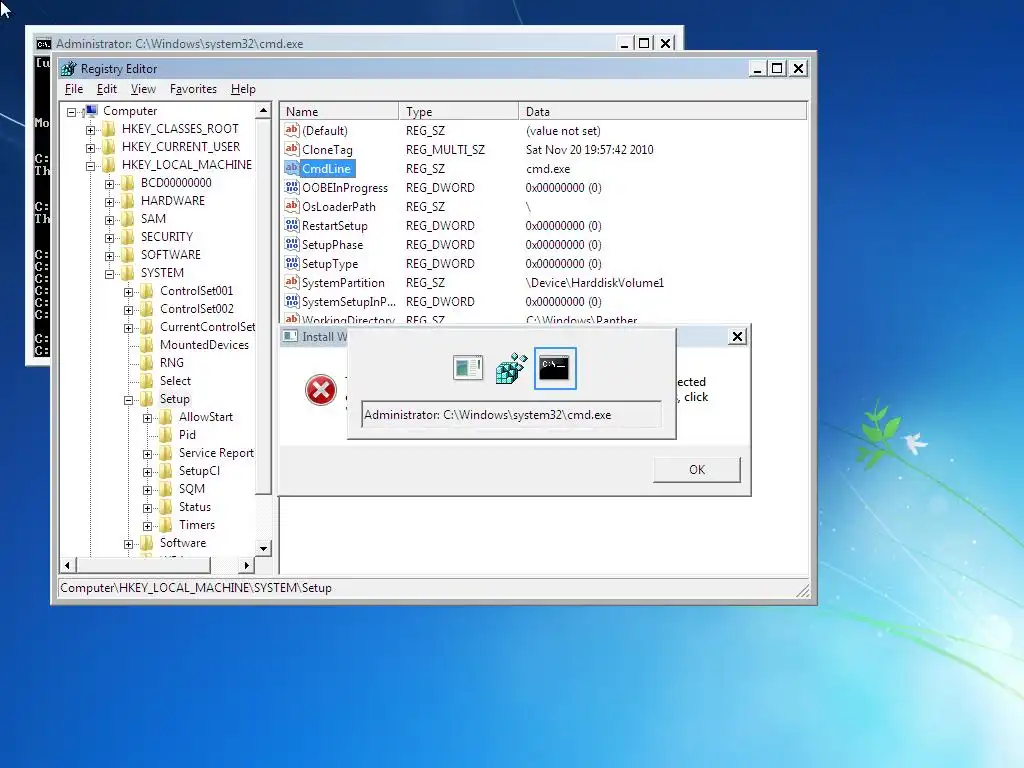Click the Type column header
The height and width of the screenshot is (768, 1024).
coord(458,112)
